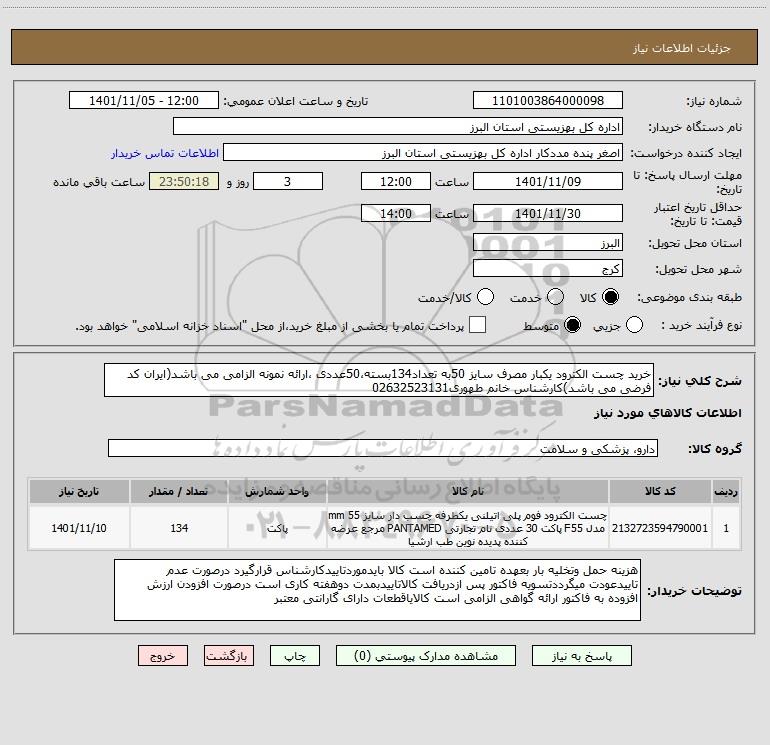Select the جزیی purchase type radio
Image resolution: width=770 pixels, height=745 pixels.
[x=634, y=325]
